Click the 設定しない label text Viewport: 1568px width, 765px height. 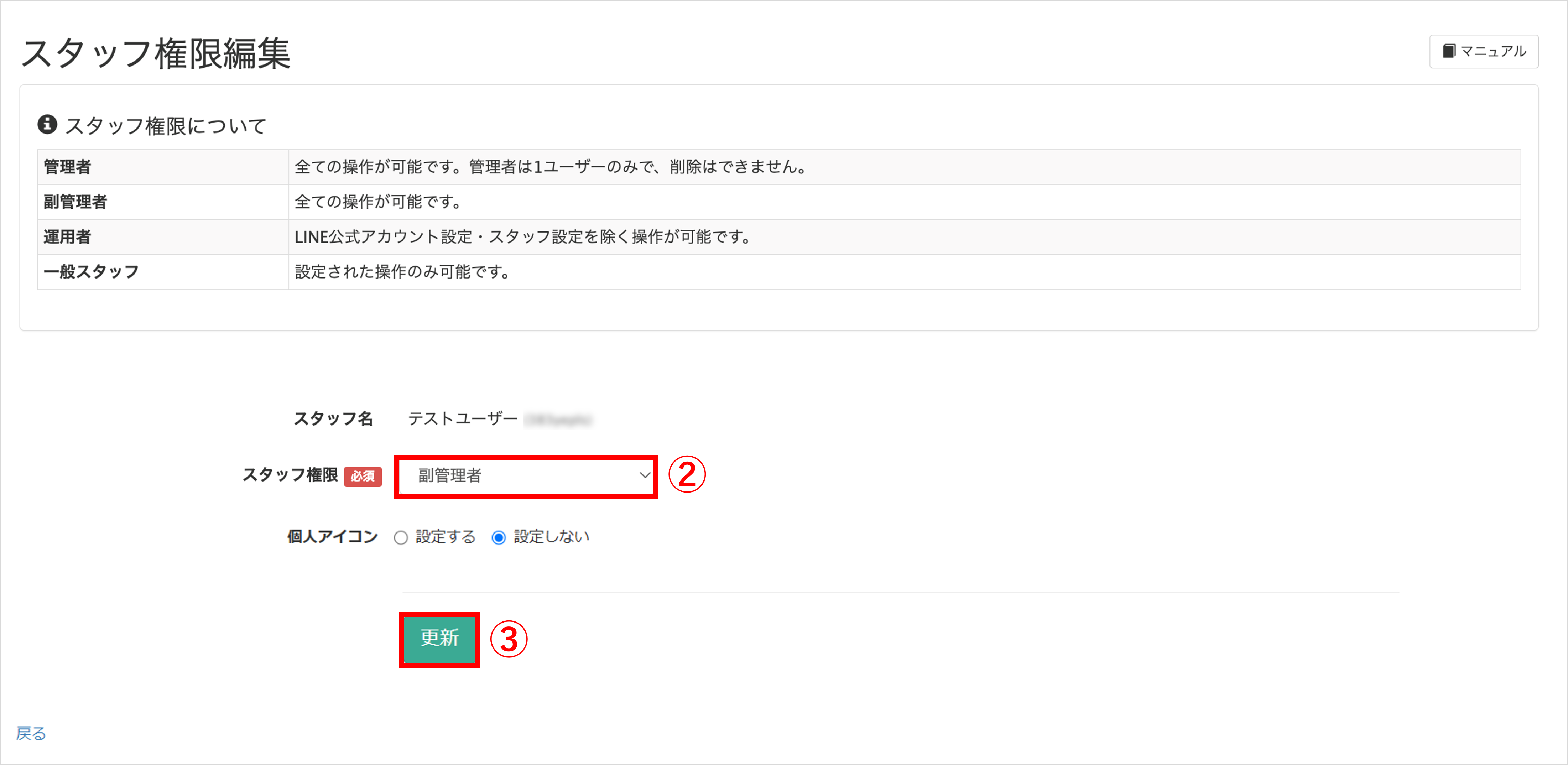tap(552, 537)
